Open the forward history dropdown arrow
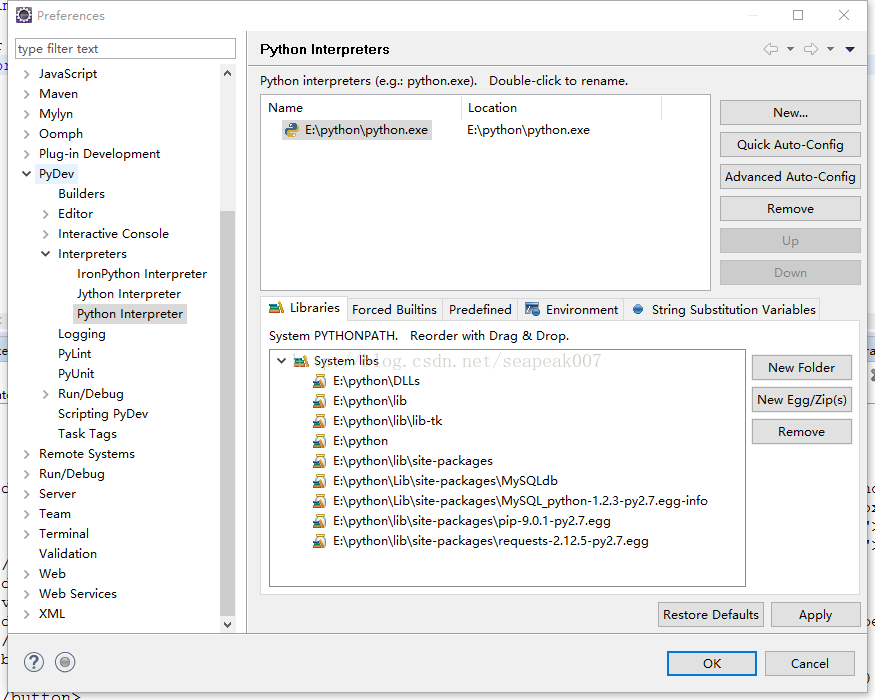 [830, 49]
